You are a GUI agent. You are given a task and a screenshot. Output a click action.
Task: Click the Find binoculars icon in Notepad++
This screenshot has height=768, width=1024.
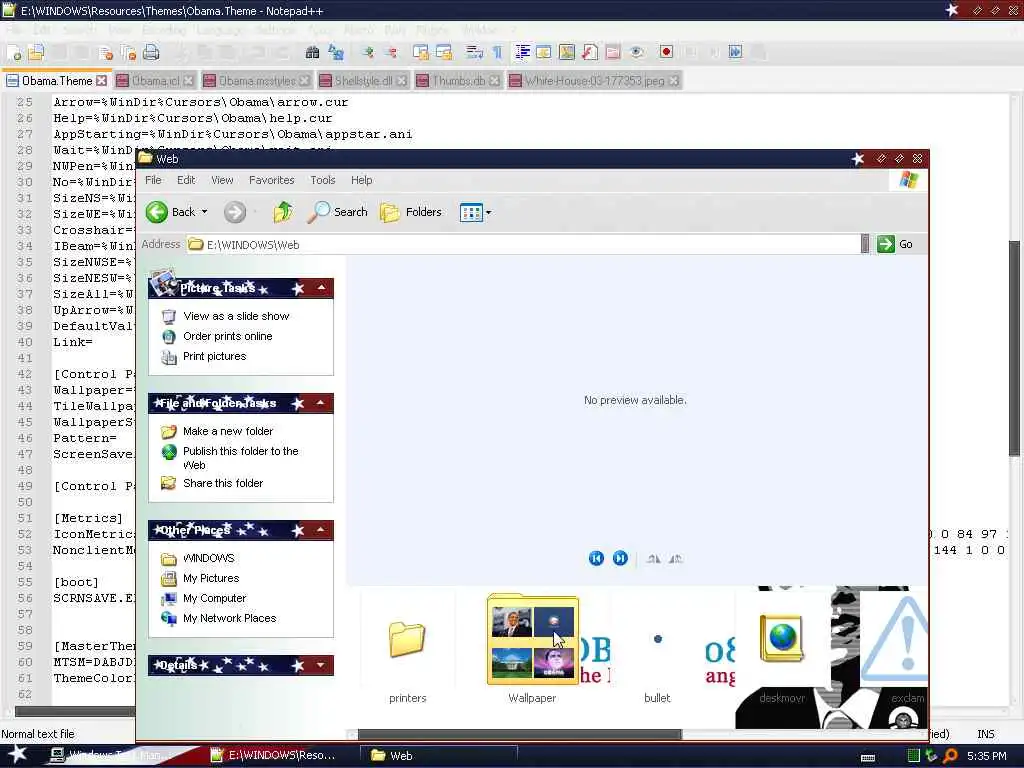point(313,52)
